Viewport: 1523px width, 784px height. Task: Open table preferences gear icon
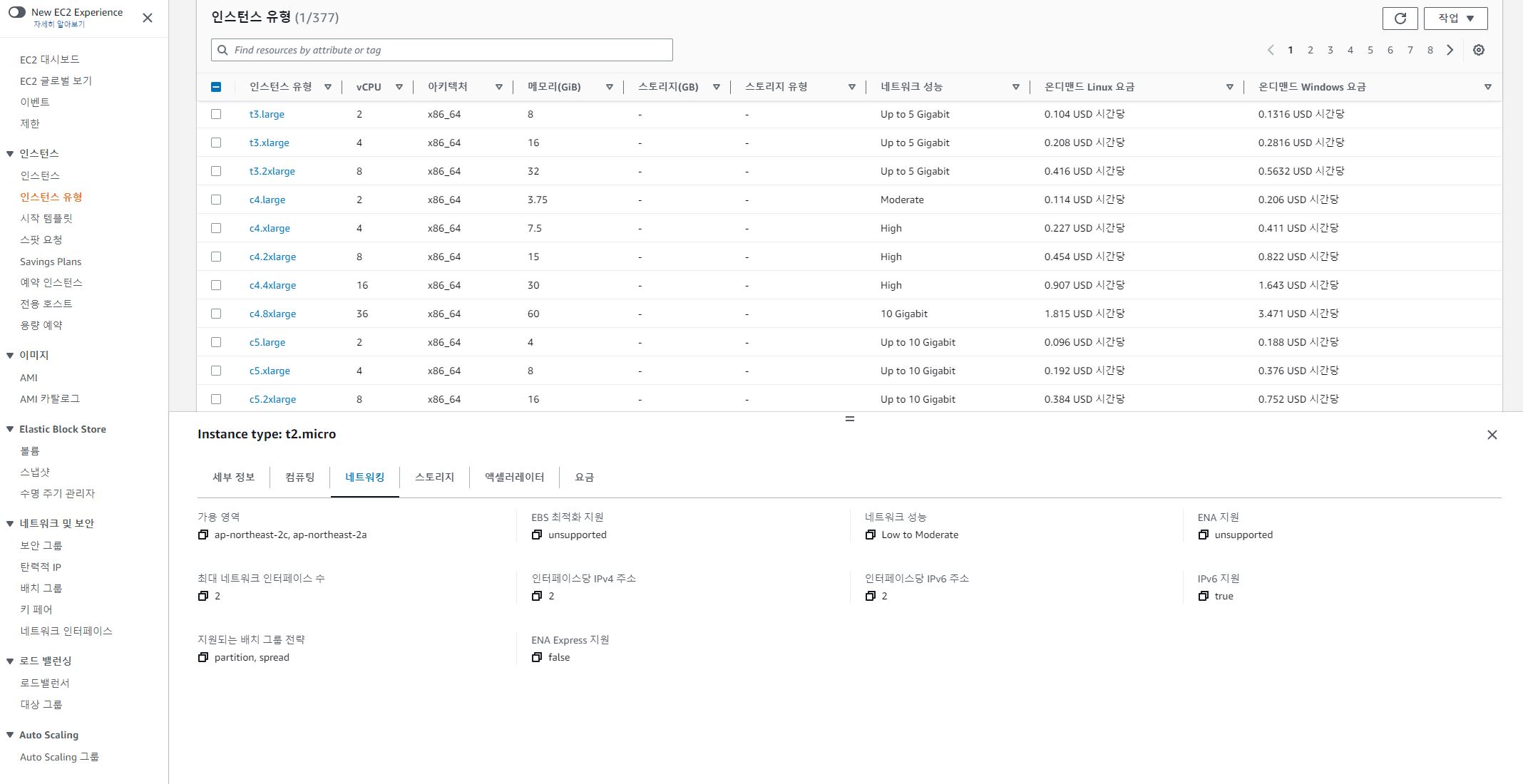[x=1479, y=50]
